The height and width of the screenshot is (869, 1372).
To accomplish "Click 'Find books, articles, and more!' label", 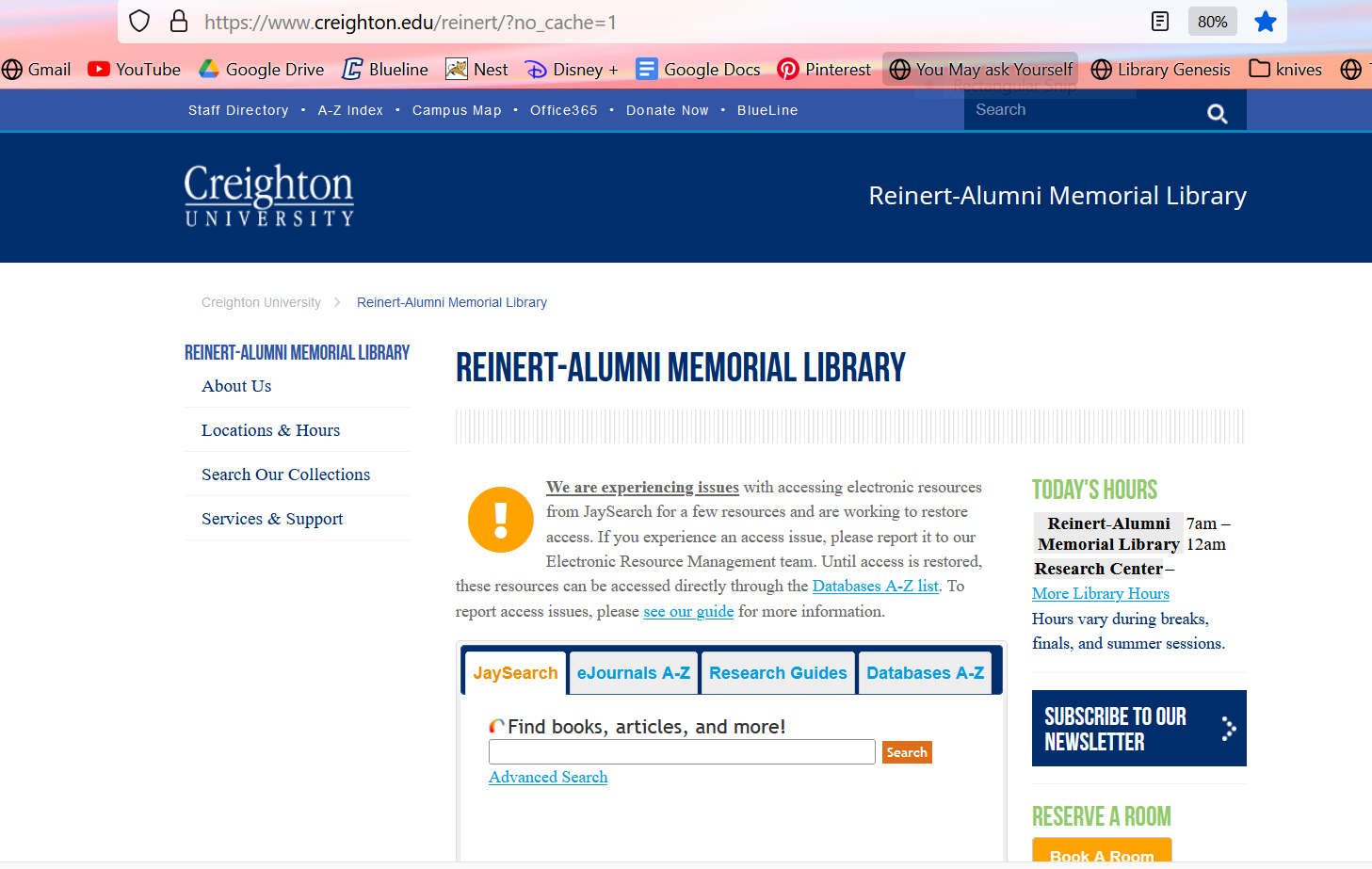I will (x=647, y=727).
